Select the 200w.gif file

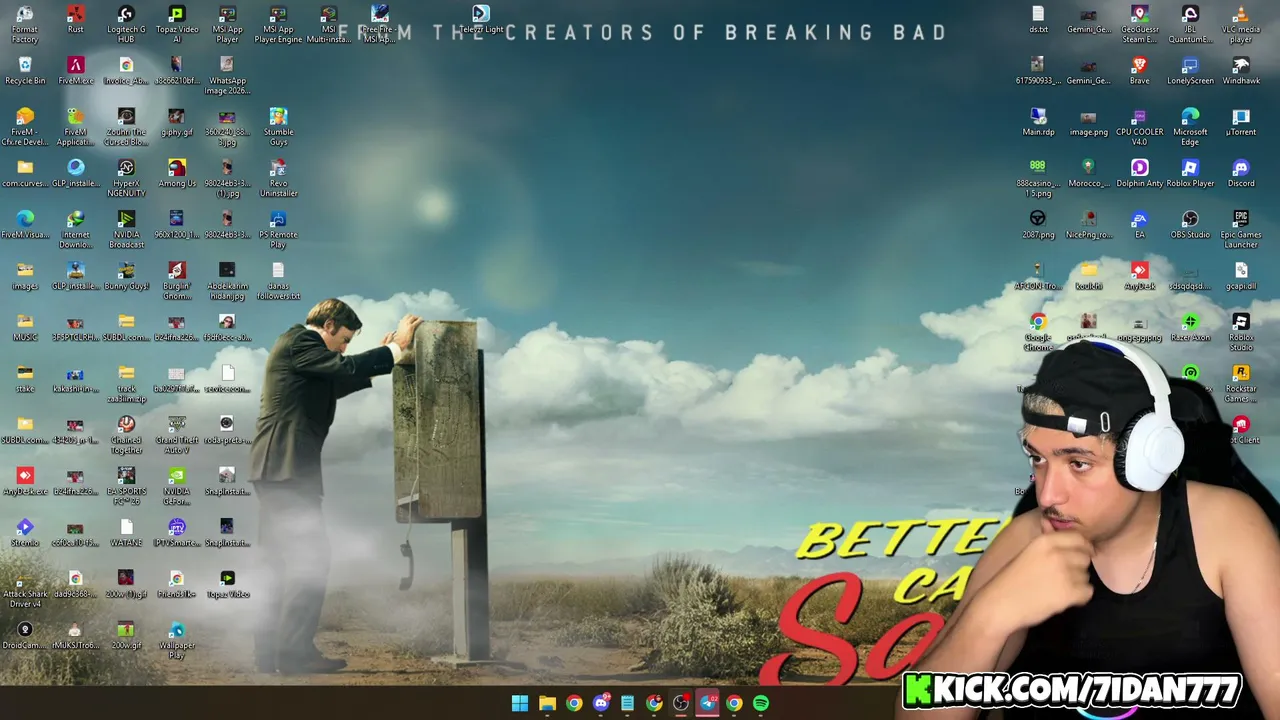pos(126,635)
